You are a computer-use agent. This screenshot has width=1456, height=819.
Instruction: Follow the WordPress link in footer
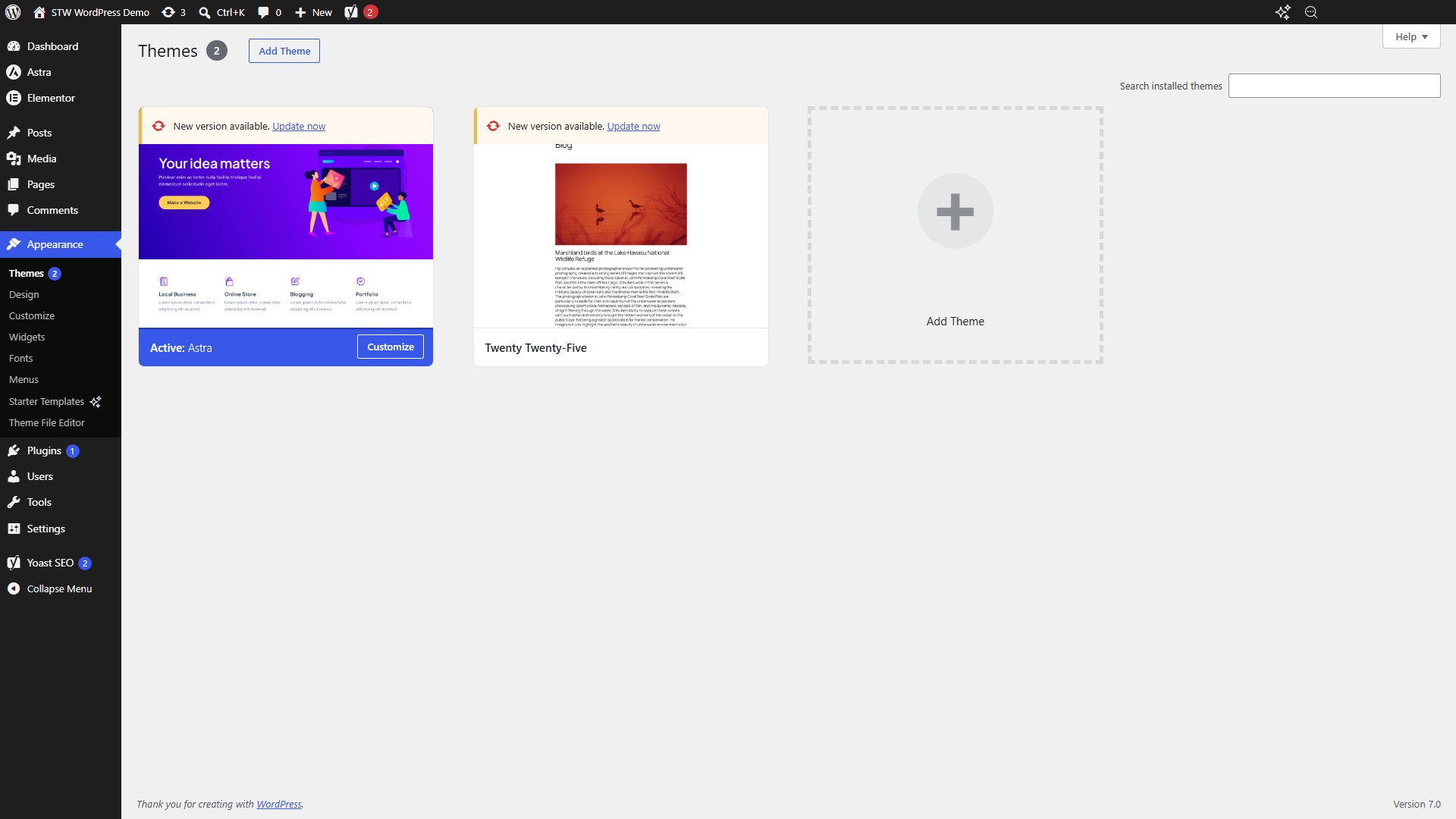coord(279,804)
